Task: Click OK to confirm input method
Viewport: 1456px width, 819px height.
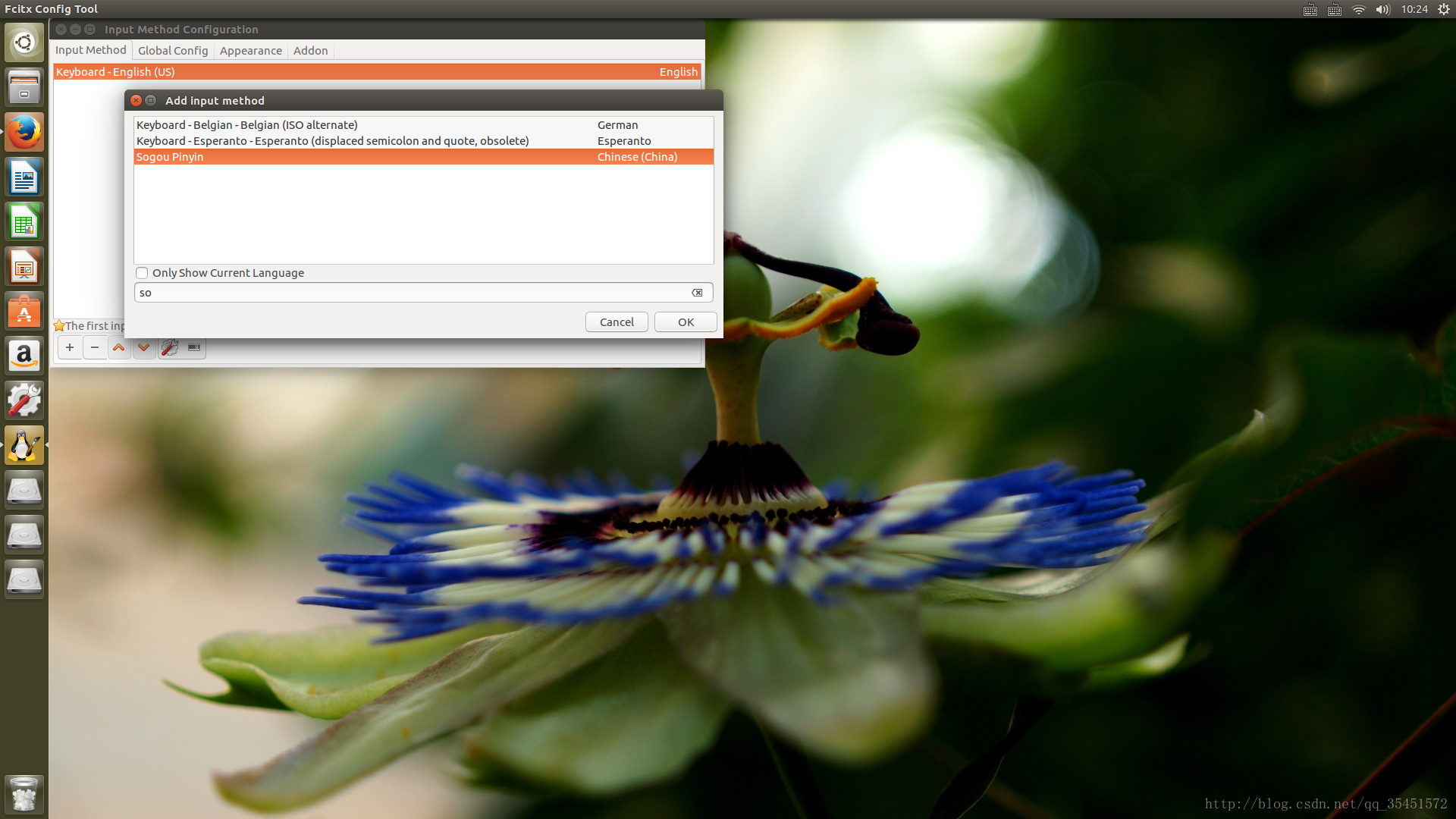Action: (686, 321)
